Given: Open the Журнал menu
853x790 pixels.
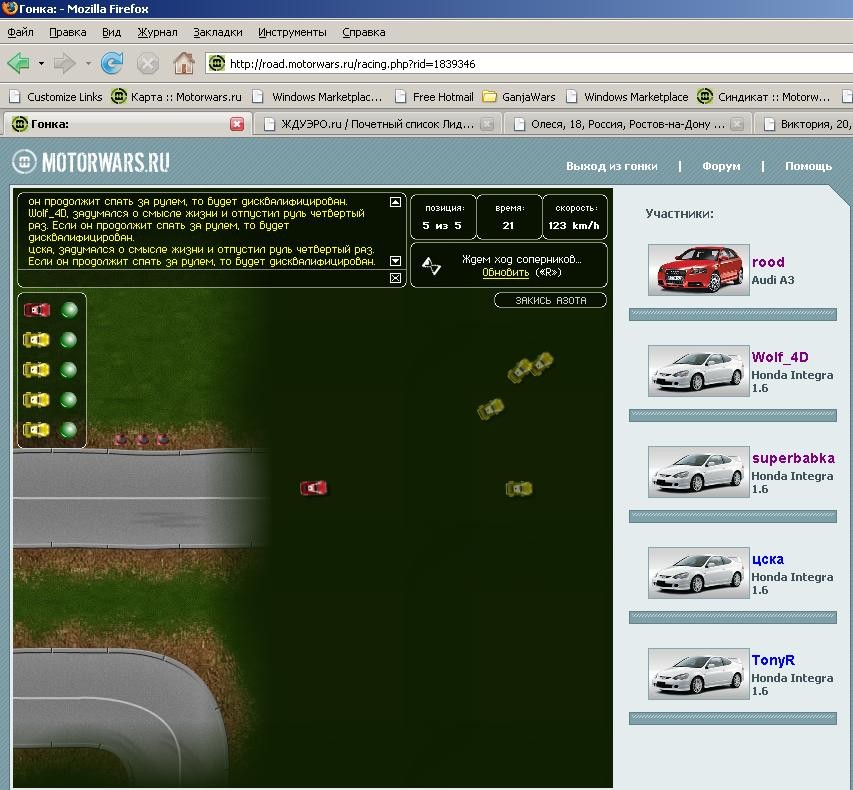Looking at the screenshot, I should point(157,32).
